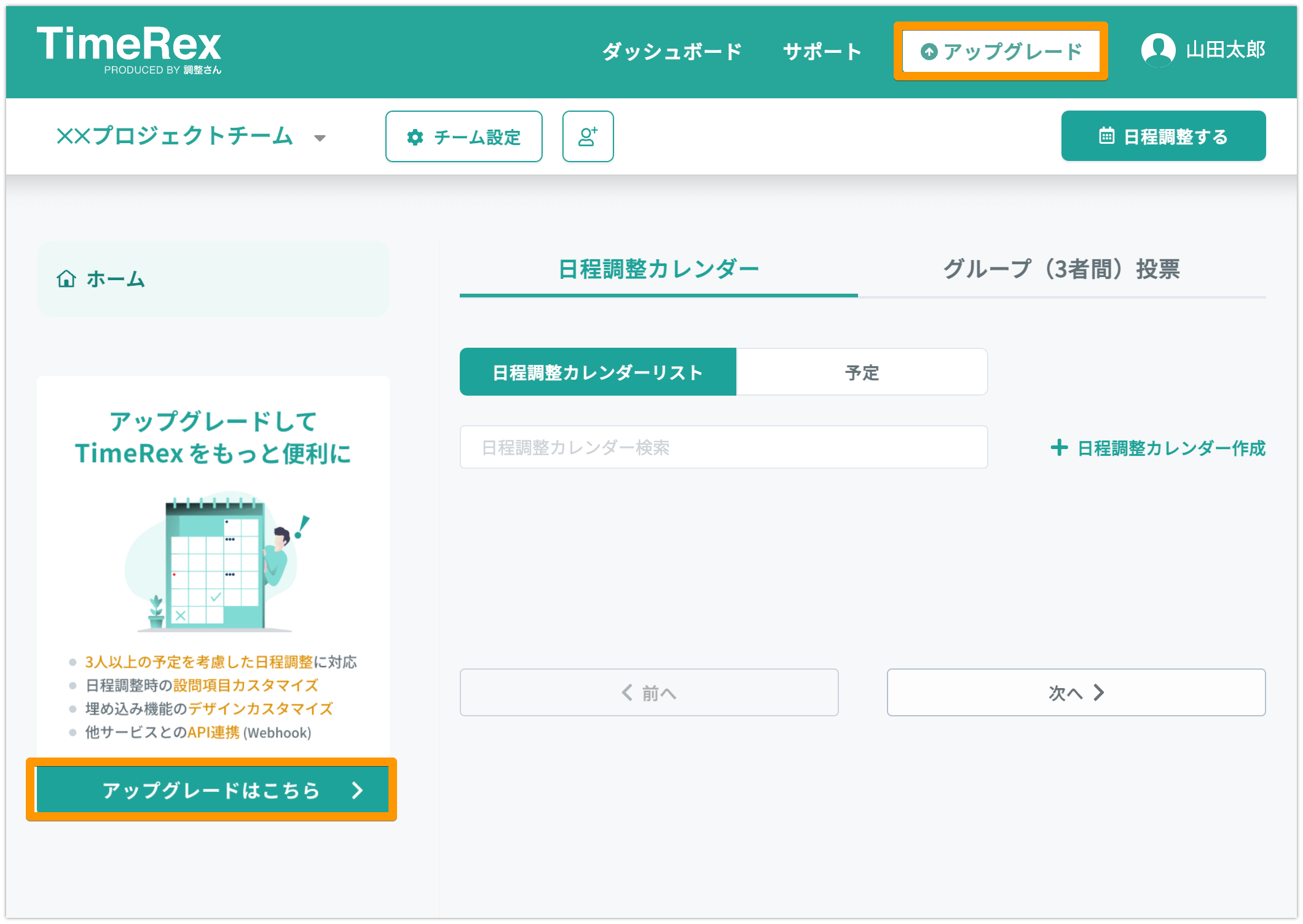1303x924 pixels.
Task: Click the 前へ previous page button
Action: pyautogui.click(x=649, y=692)
